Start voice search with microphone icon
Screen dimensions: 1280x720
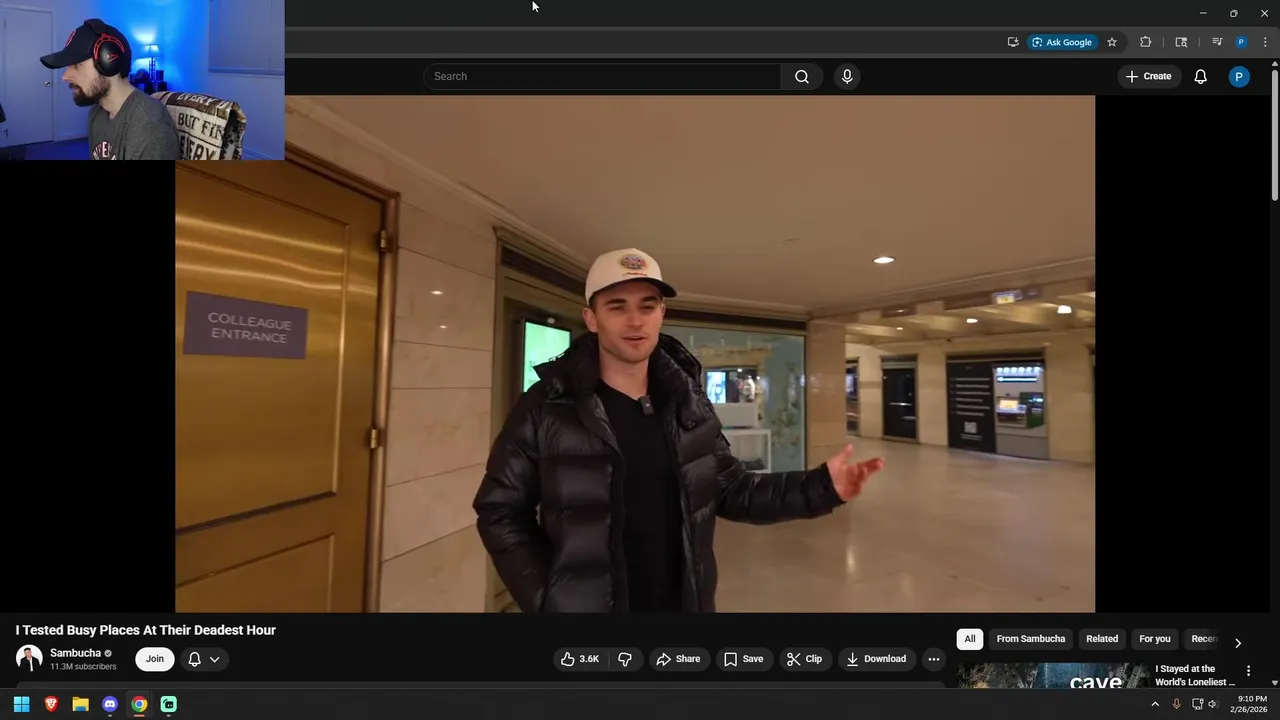point(847,76)
